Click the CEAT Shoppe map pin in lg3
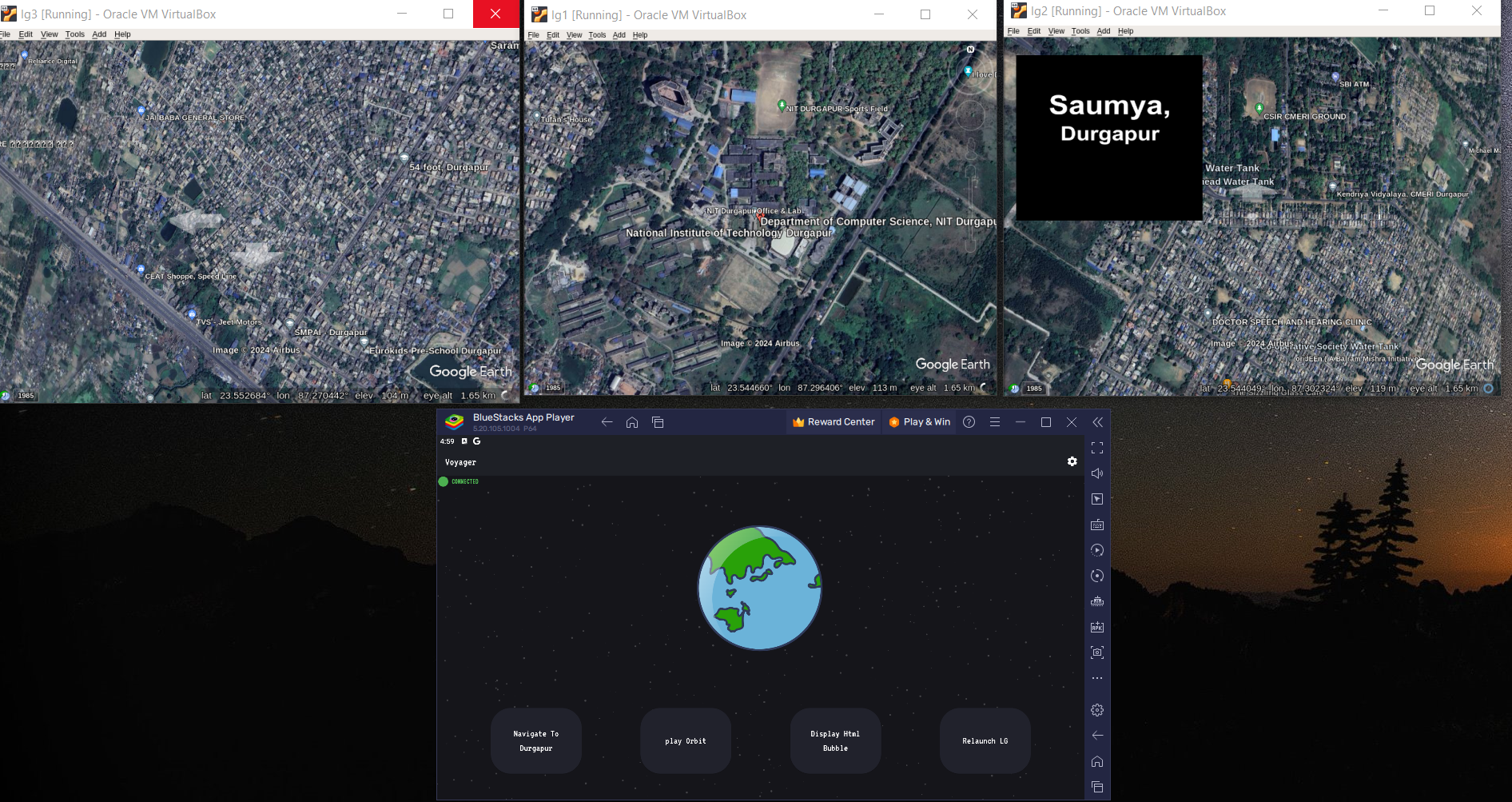The height and width of the screenshot is (802, 1512). point(141,269)
